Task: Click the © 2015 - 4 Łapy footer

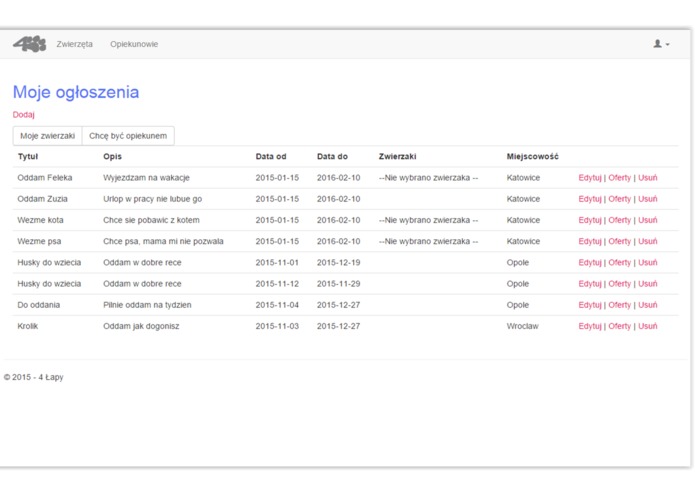Action: 34,377
